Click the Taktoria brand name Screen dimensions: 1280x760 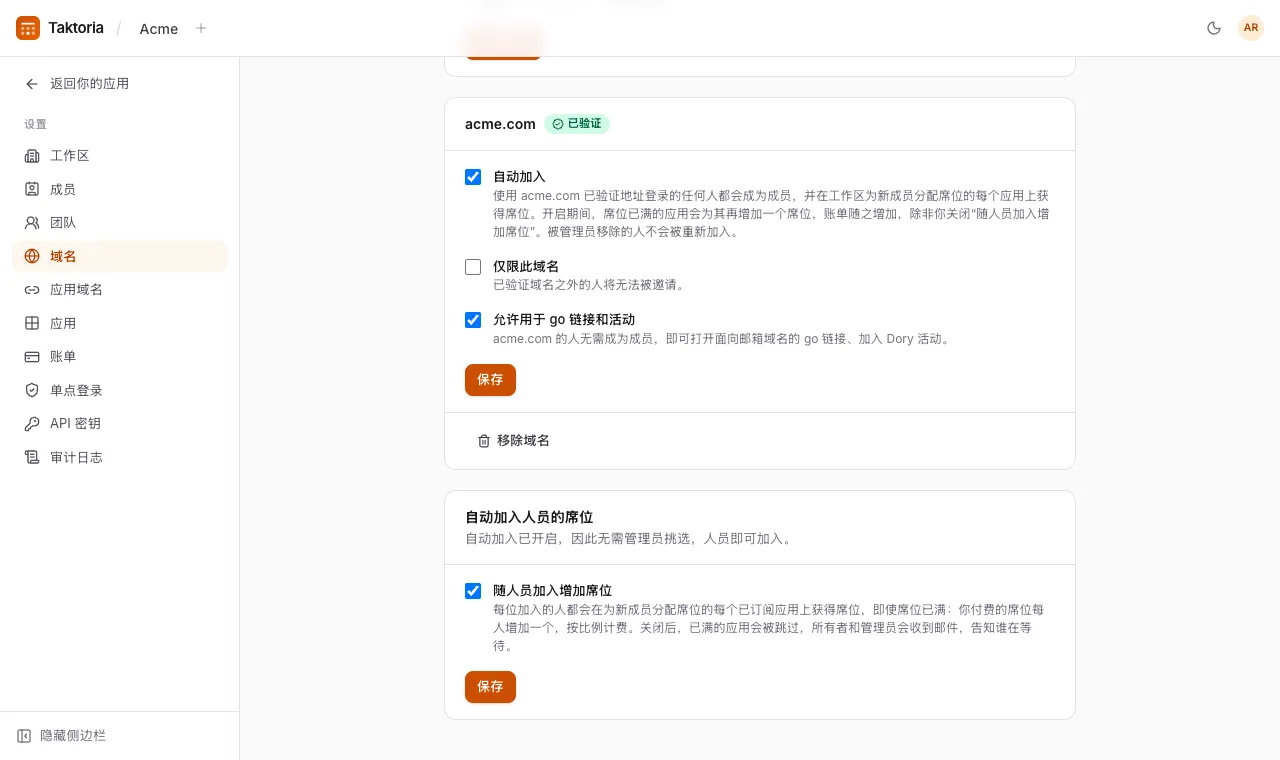pyautogui.click(x=76, y=28)
